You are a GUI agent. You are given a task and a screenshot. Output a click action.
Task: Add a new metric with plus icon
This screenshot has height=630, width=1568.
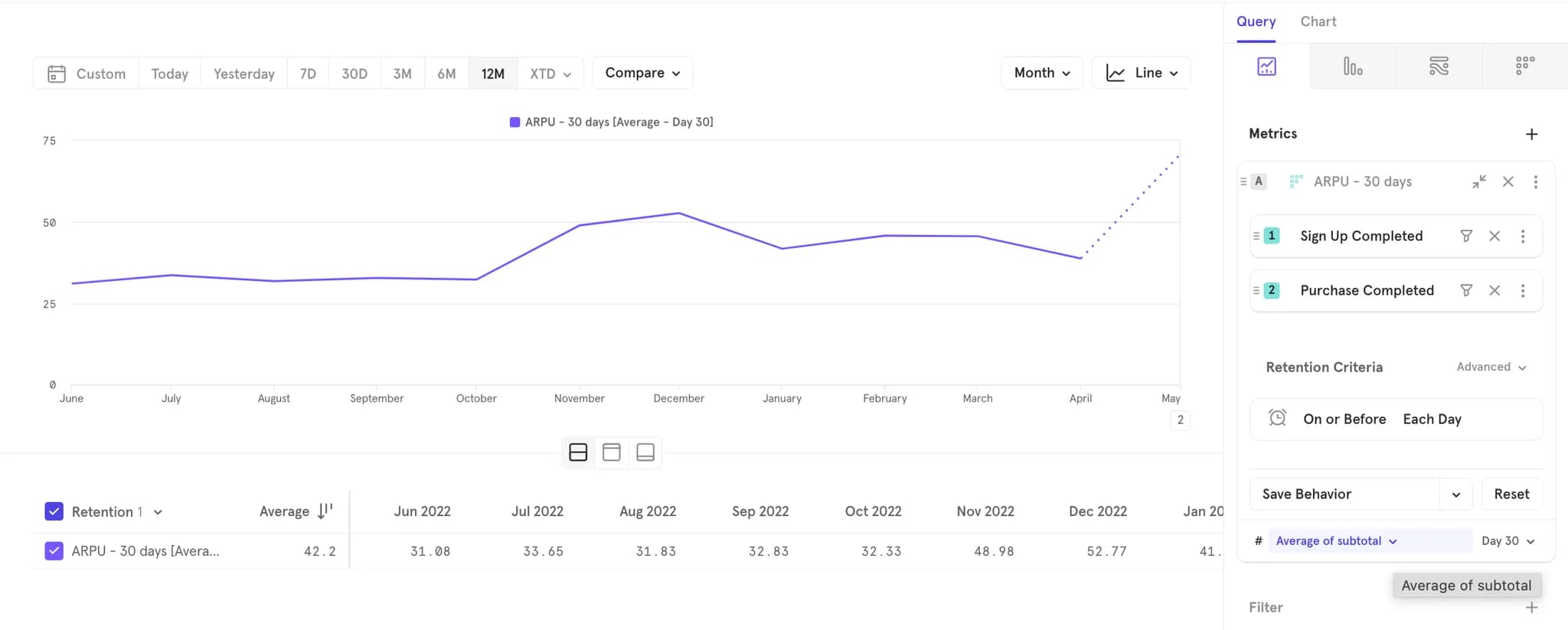(x=1531, y=134)
